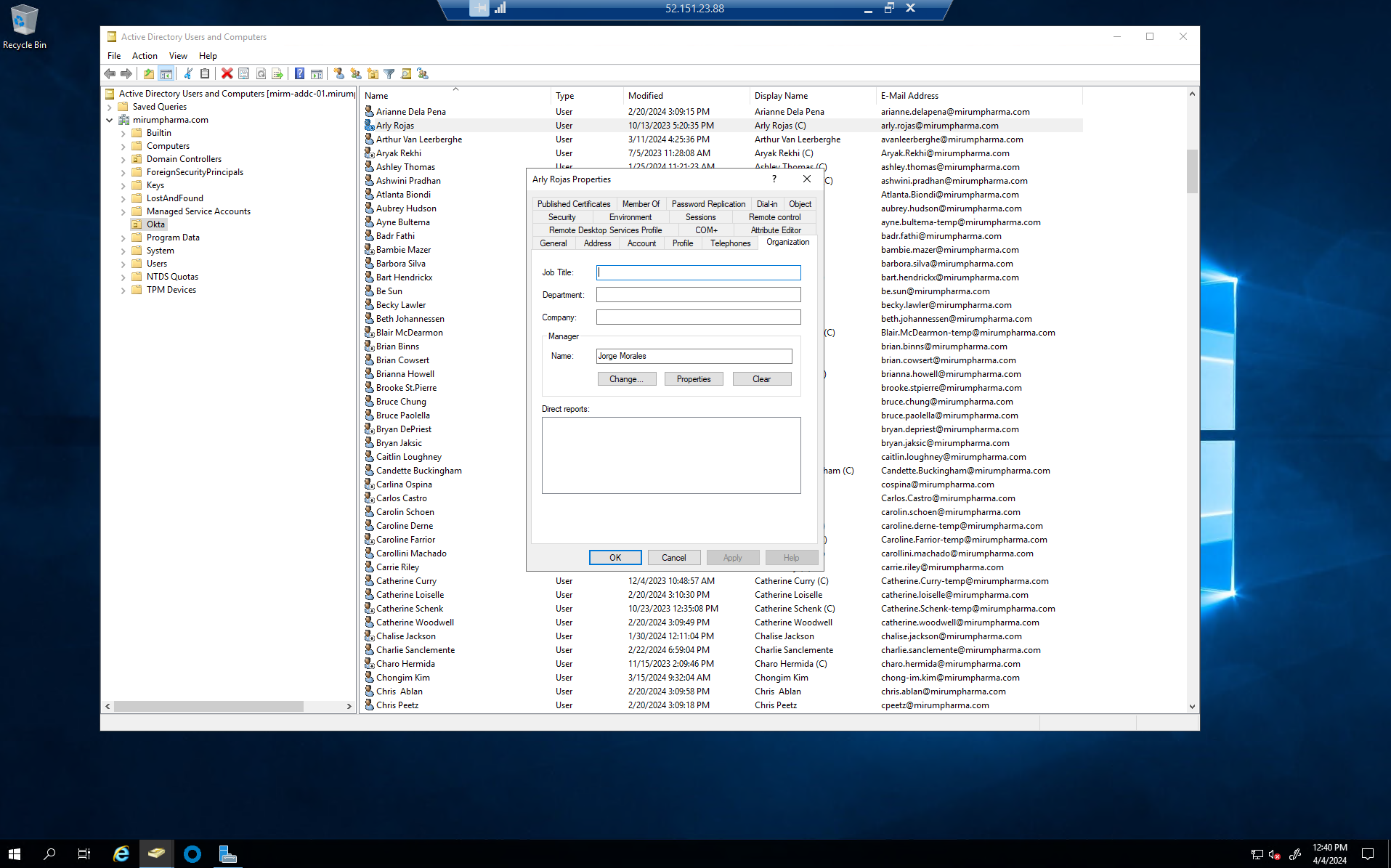The width and height of the screenshot is (1391, 868).
Task: Click the Export List toolbar icon
Action: pyautogui.click(x=277, y=73)
